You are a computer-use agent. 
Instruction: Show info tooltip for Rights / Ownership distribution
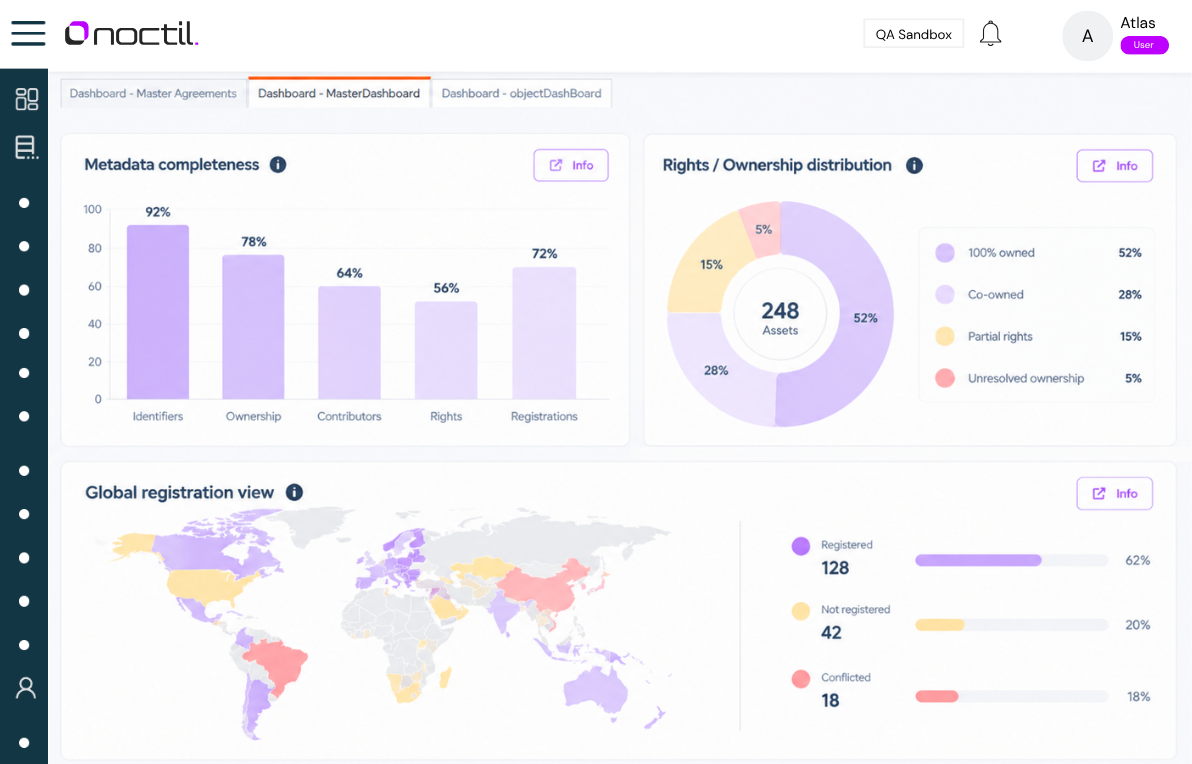(x=915, y=166)
